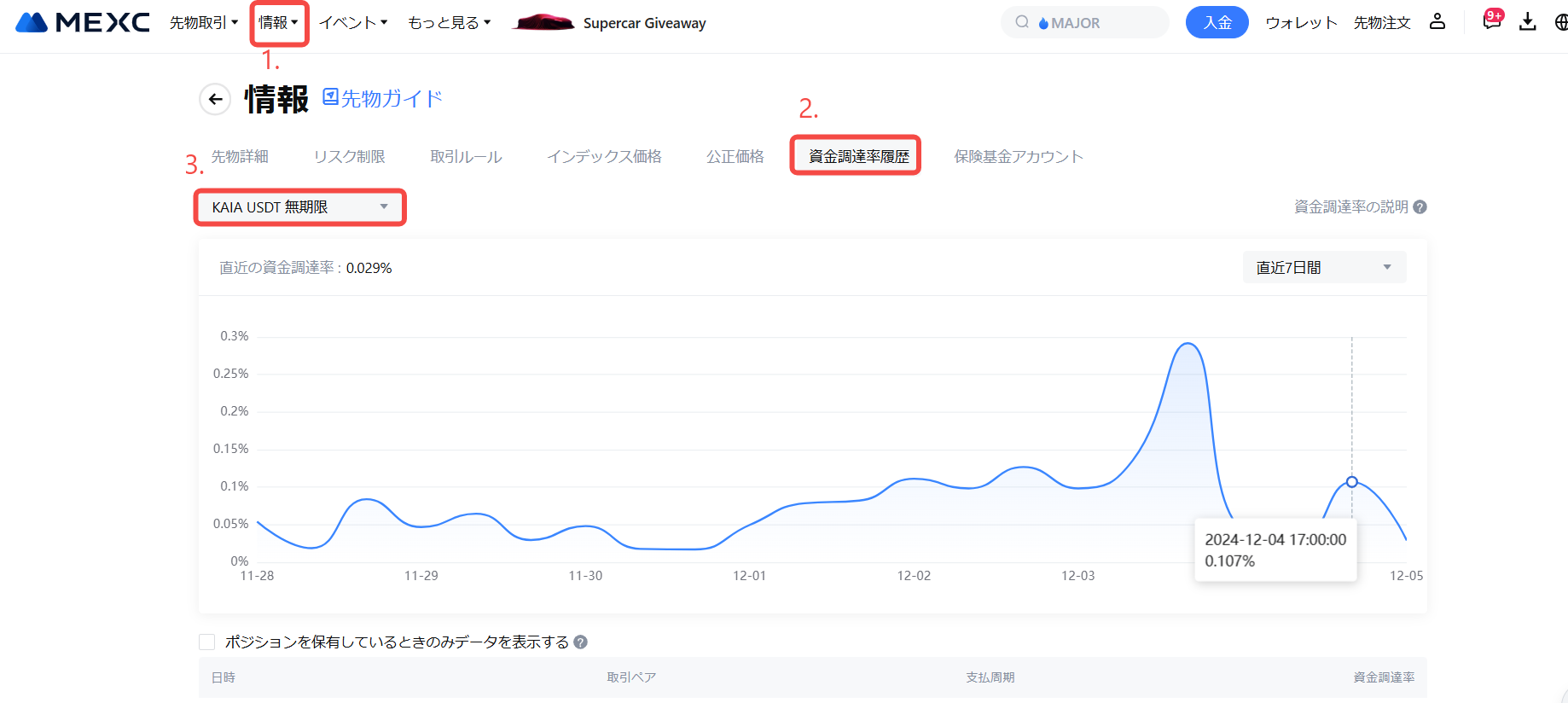Viewport: 1568px width, 703px height.
Task: Click the download app icon
Action: click(1528, 22)
